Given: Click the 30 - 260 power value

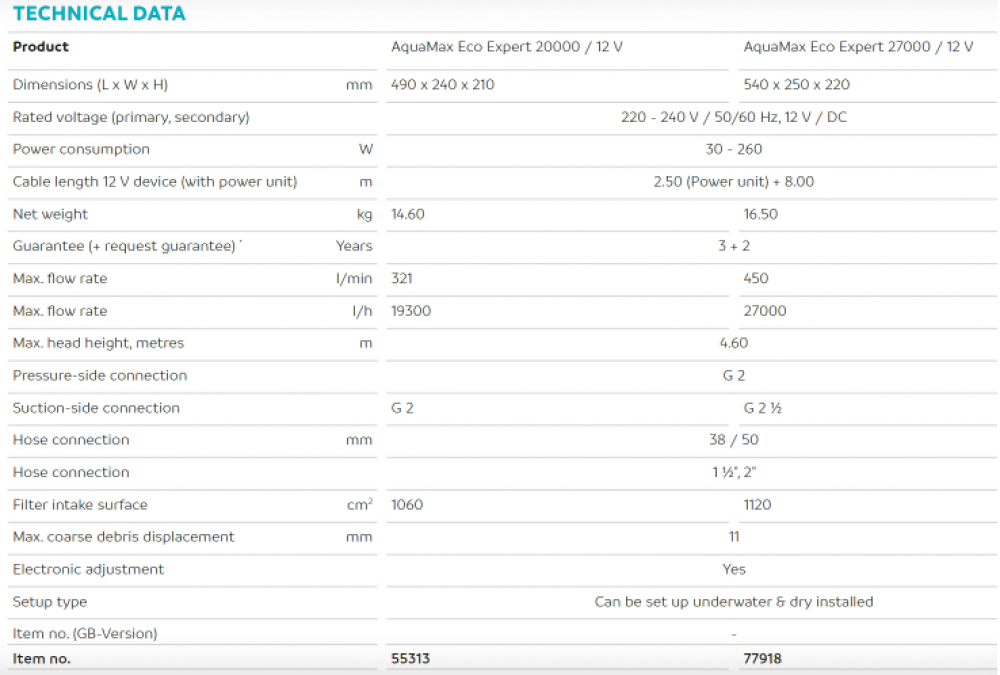Looking at the screenshot, I should 733,149.
